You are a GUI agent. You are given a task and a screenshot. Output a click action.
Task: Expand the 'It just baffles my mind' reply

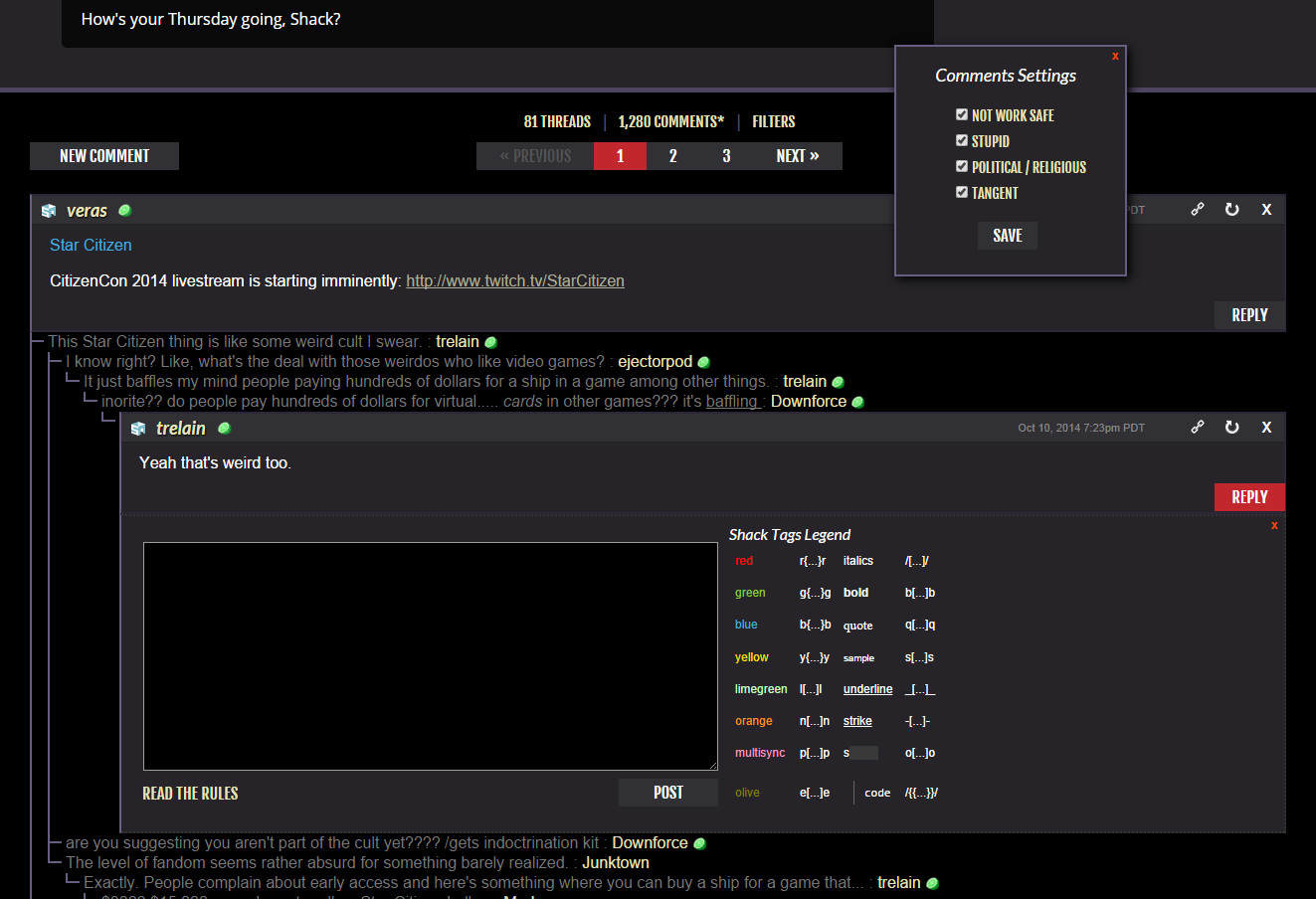pyautogui.click(x=426, y=382)
